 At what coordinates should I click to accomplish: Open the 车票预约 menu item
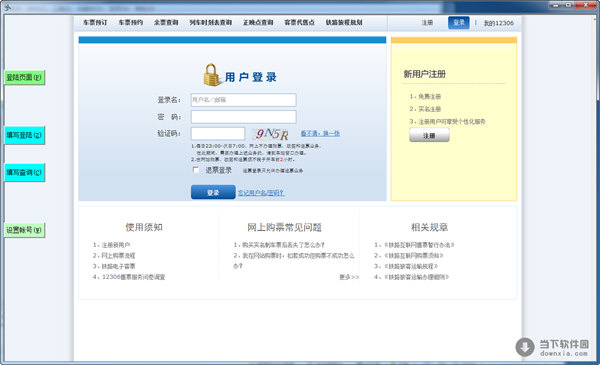pos(130,23)
